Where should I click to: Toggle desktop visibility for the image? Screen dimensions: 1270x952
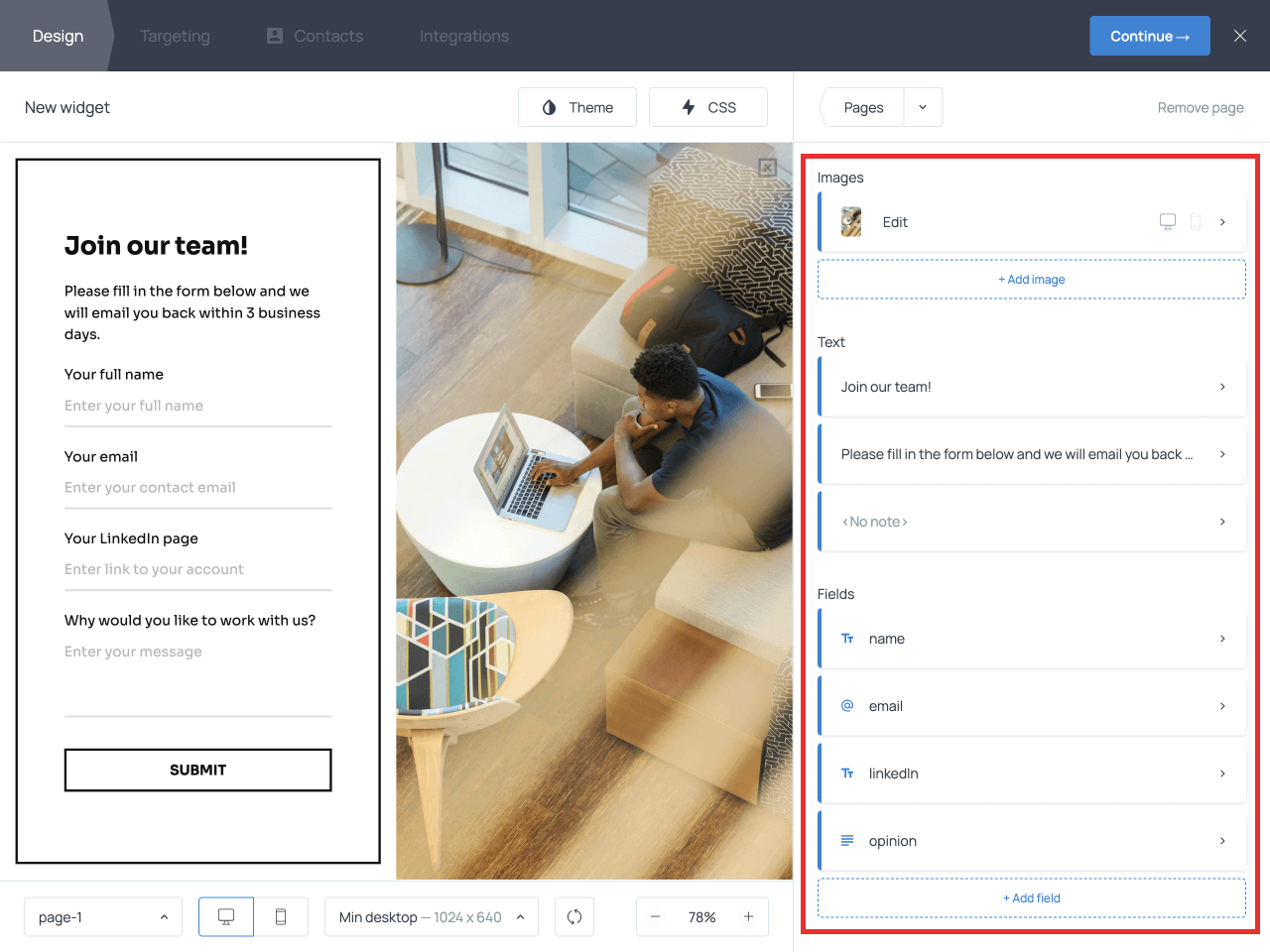tap(1168, 222)
